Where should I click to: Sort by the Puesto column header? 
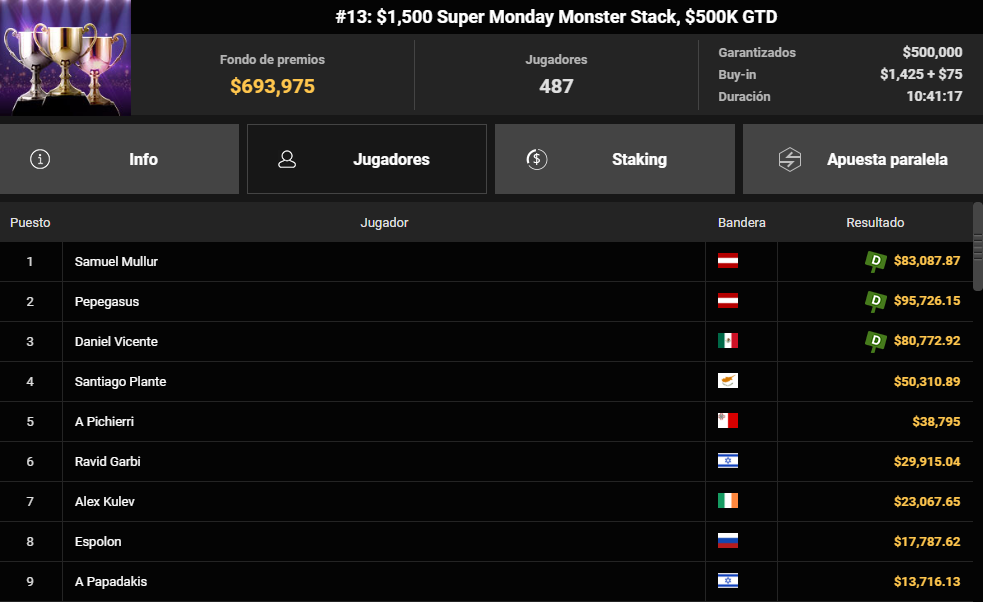pyautogui.click(x=30, y=223)
